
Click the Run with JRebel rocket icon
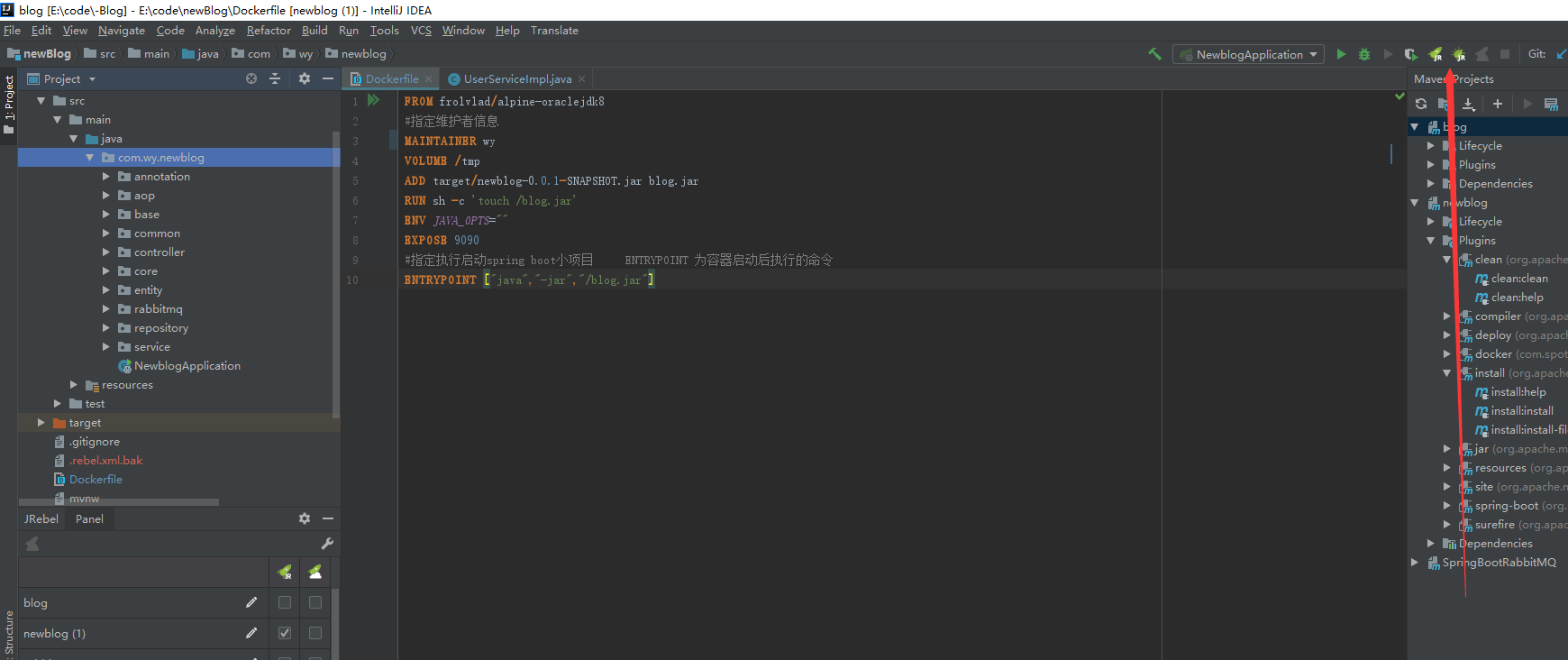coord(1436,55)
